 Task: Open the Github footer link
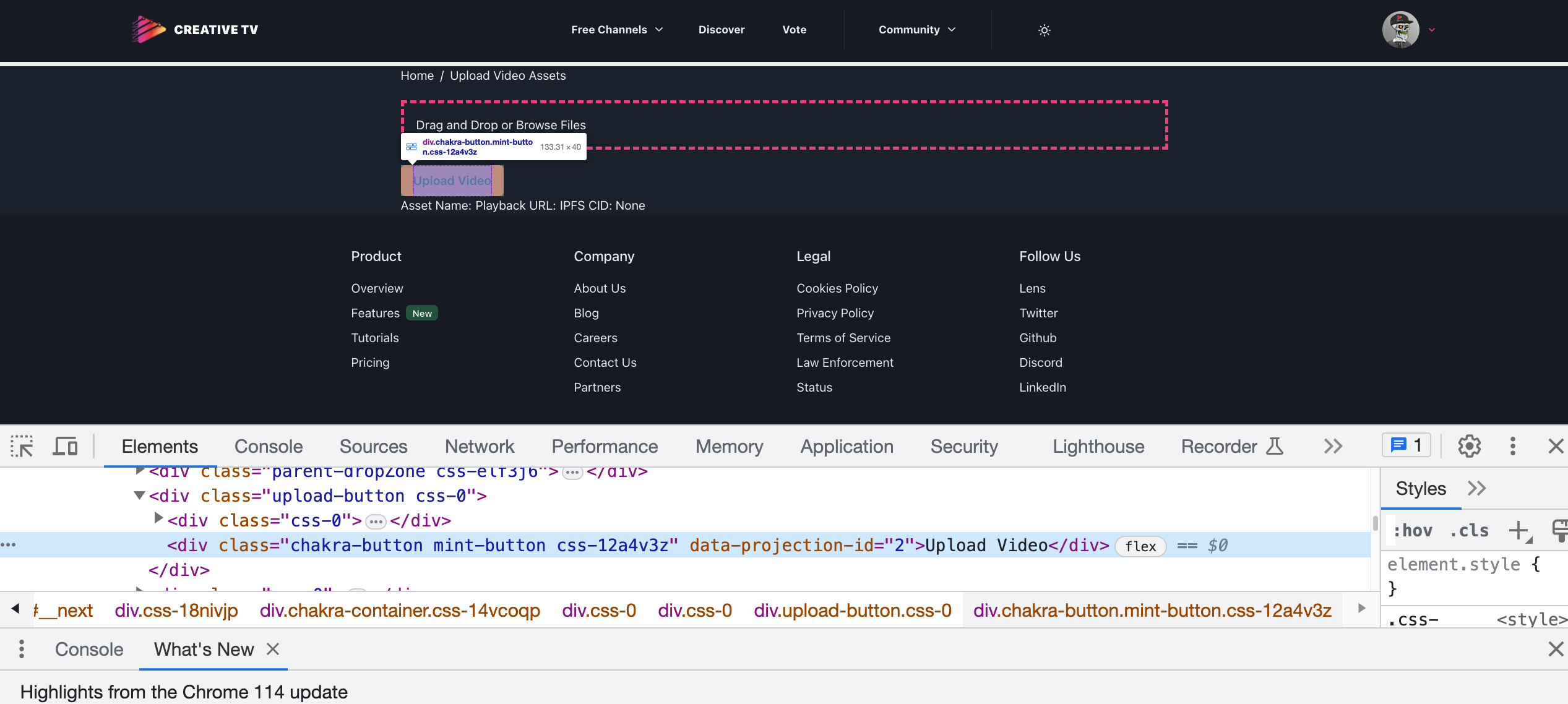click(x=1038, y=338)
